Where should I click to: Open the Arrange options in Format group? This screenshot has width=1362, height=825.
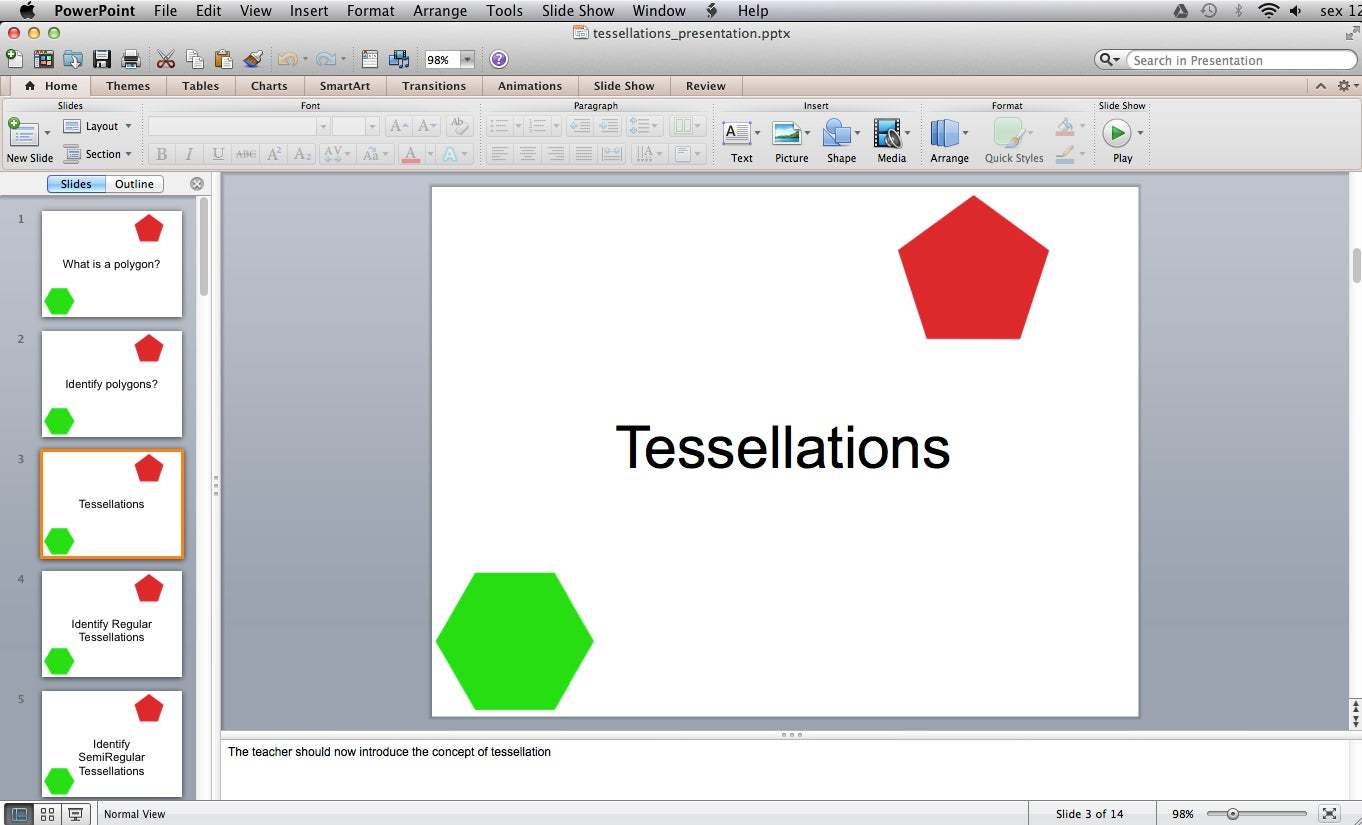947,135
